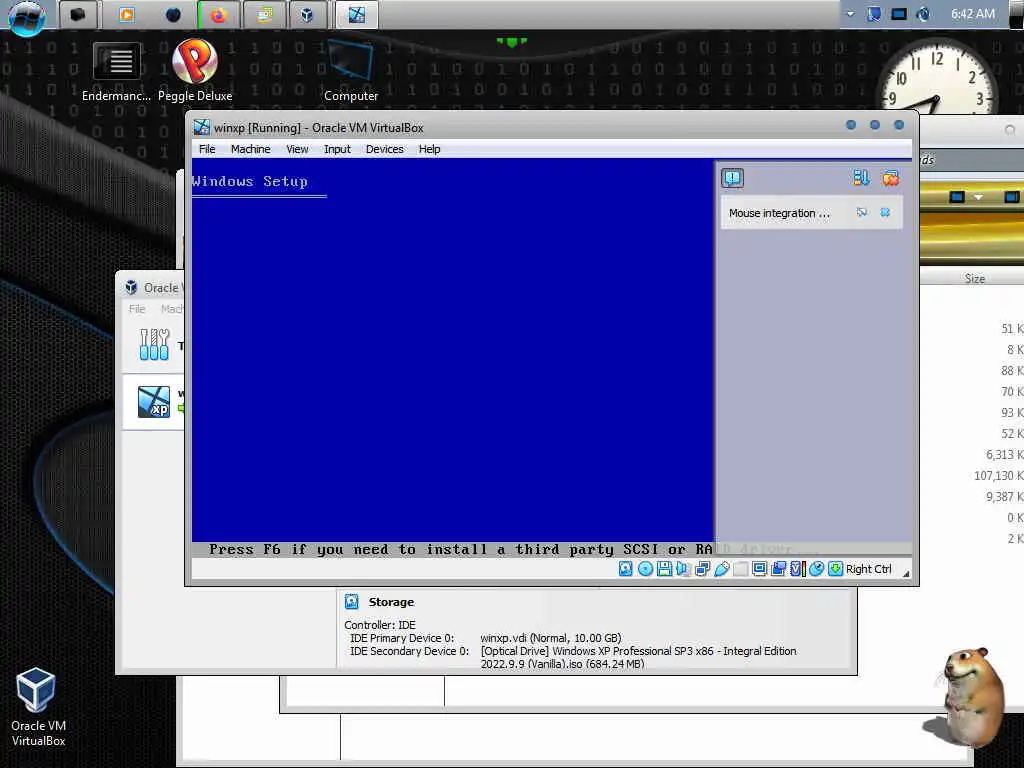The height and width of the screenshot is (768, 1024).
Task: Click Oracle VM VirtualBox desktop shortcut
Action: coord(37,707)
